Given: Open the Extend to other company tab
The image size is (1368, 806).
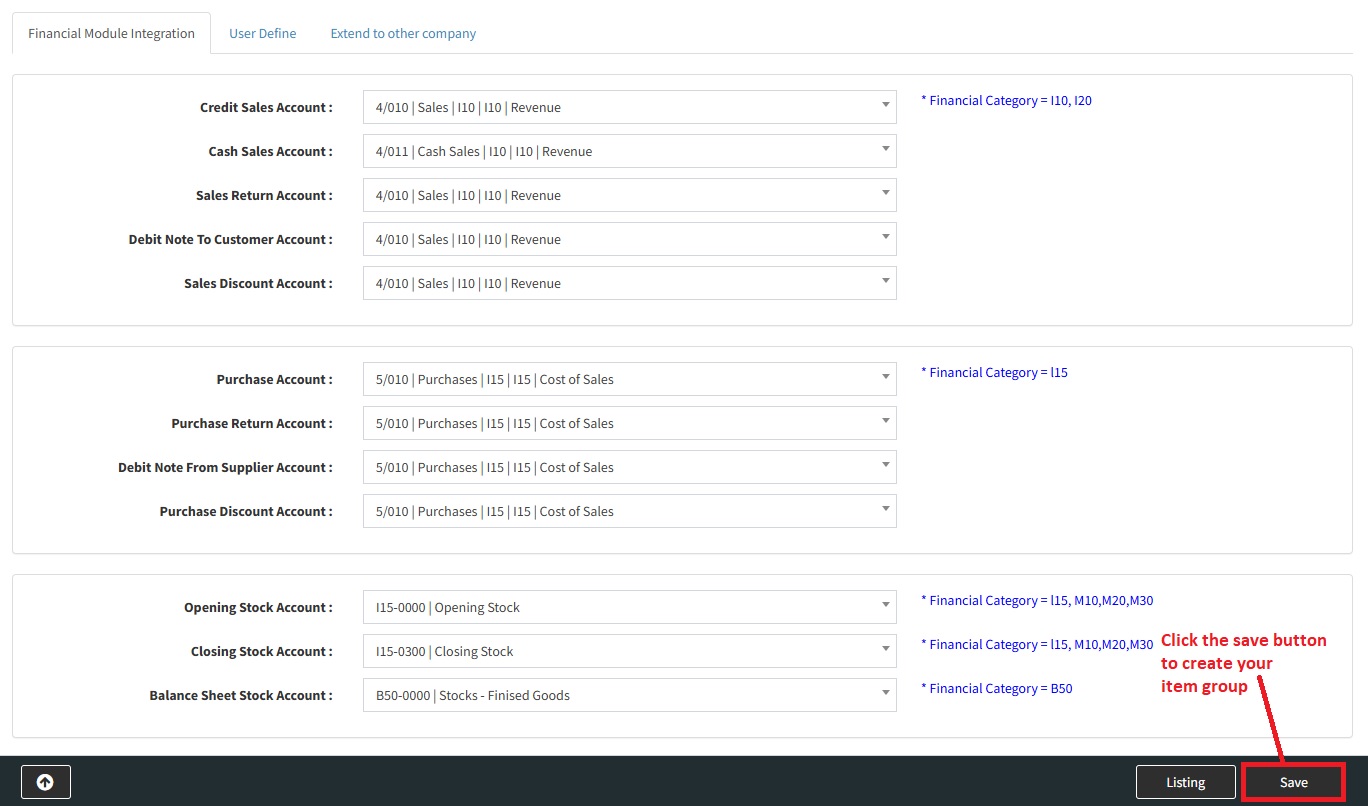Looking at the screenshot, I should 403,33.
